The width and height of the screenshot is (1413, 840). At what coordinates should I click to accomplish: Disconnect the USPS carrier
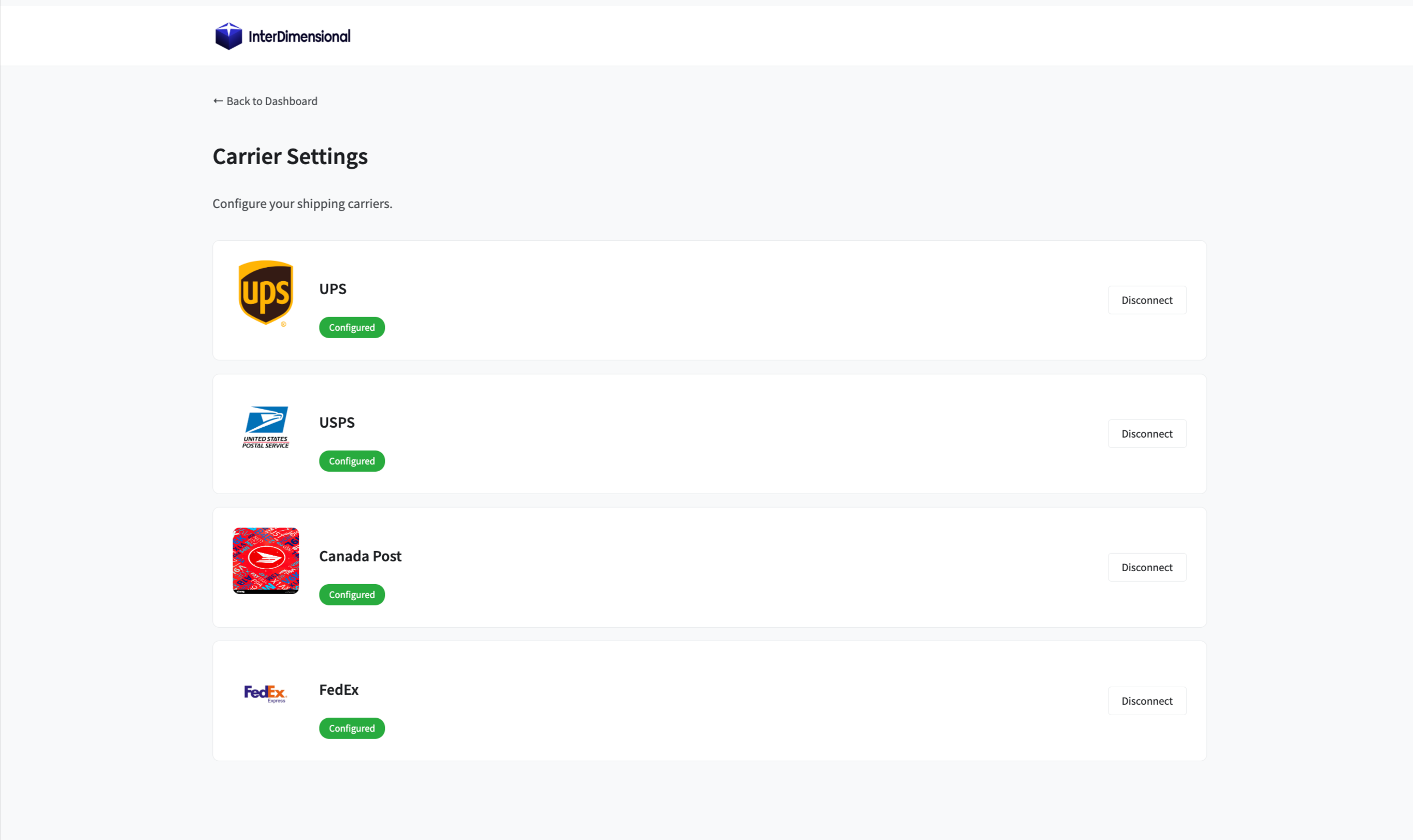[x=1147, y=433]
